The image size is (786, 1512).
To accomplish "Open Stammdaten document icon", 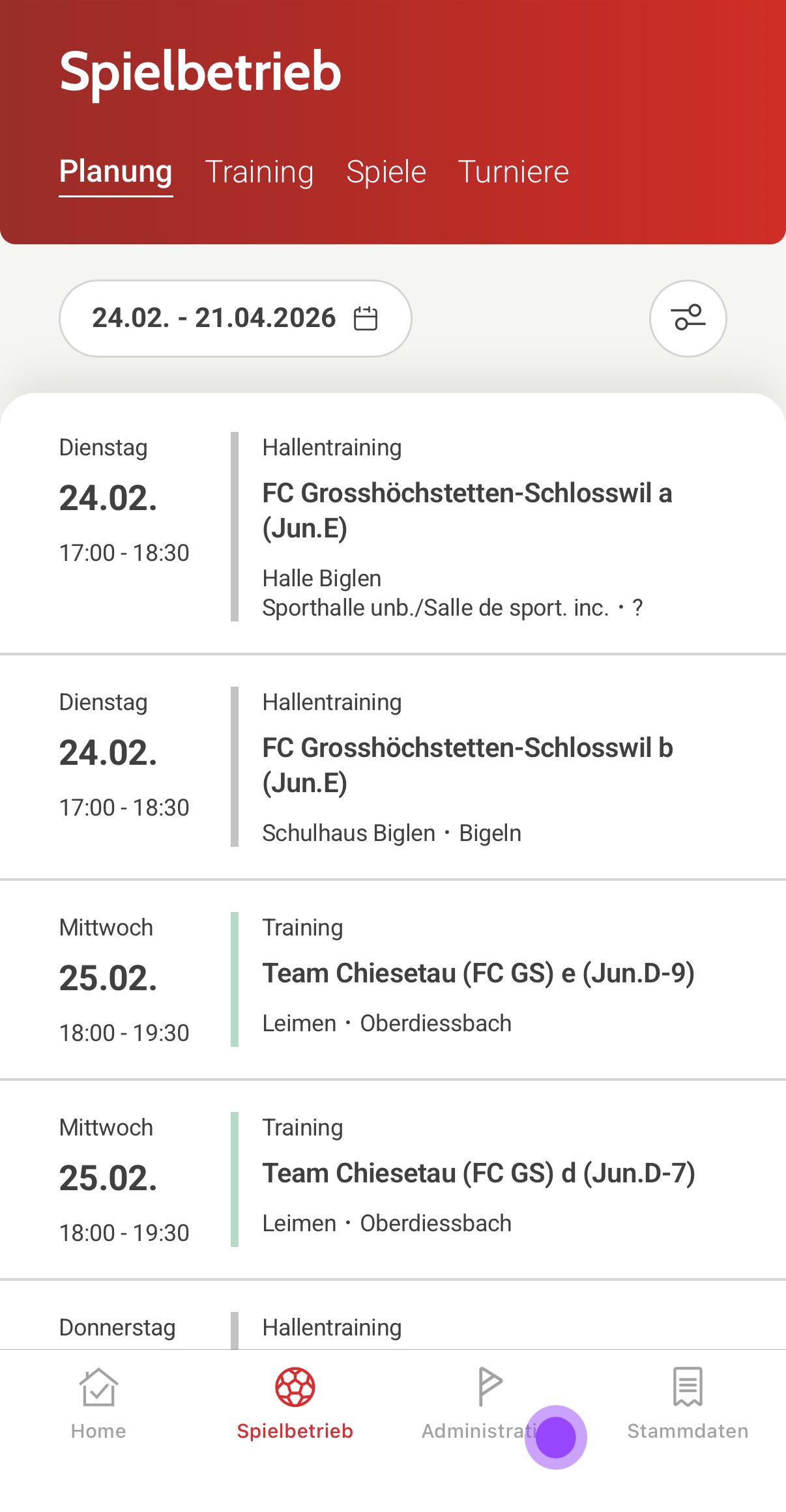I will click(x=688, y=1386).
